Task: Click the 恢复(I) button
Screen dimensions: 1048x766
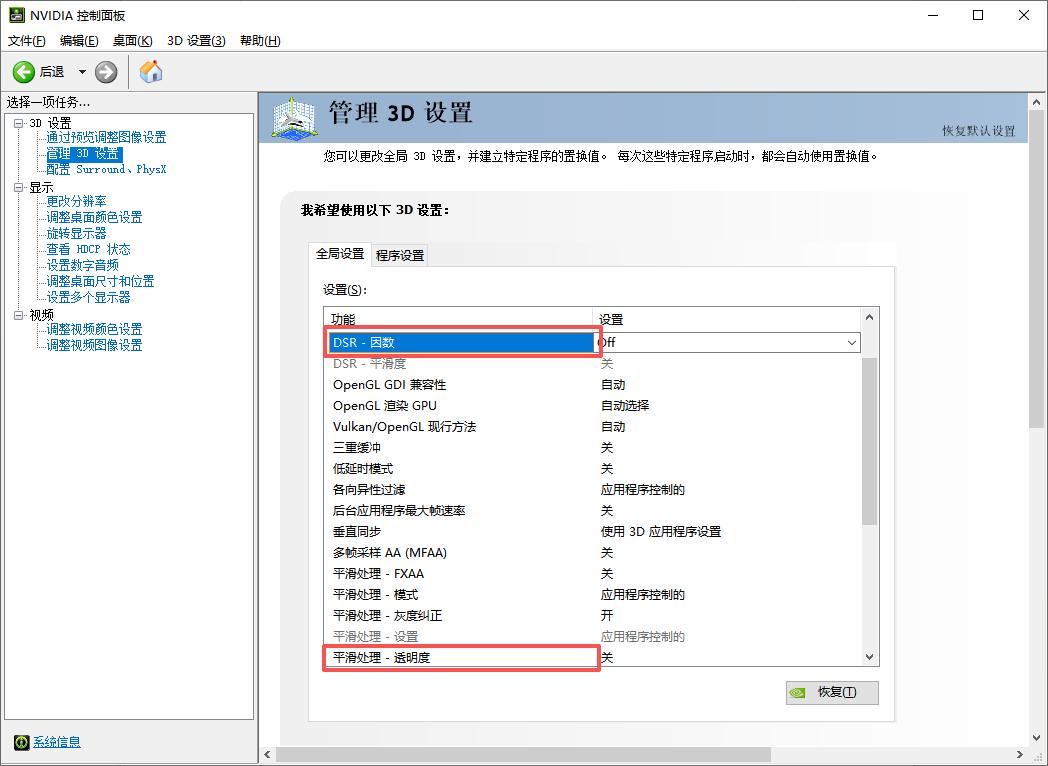Action: (x=832, y=692)
